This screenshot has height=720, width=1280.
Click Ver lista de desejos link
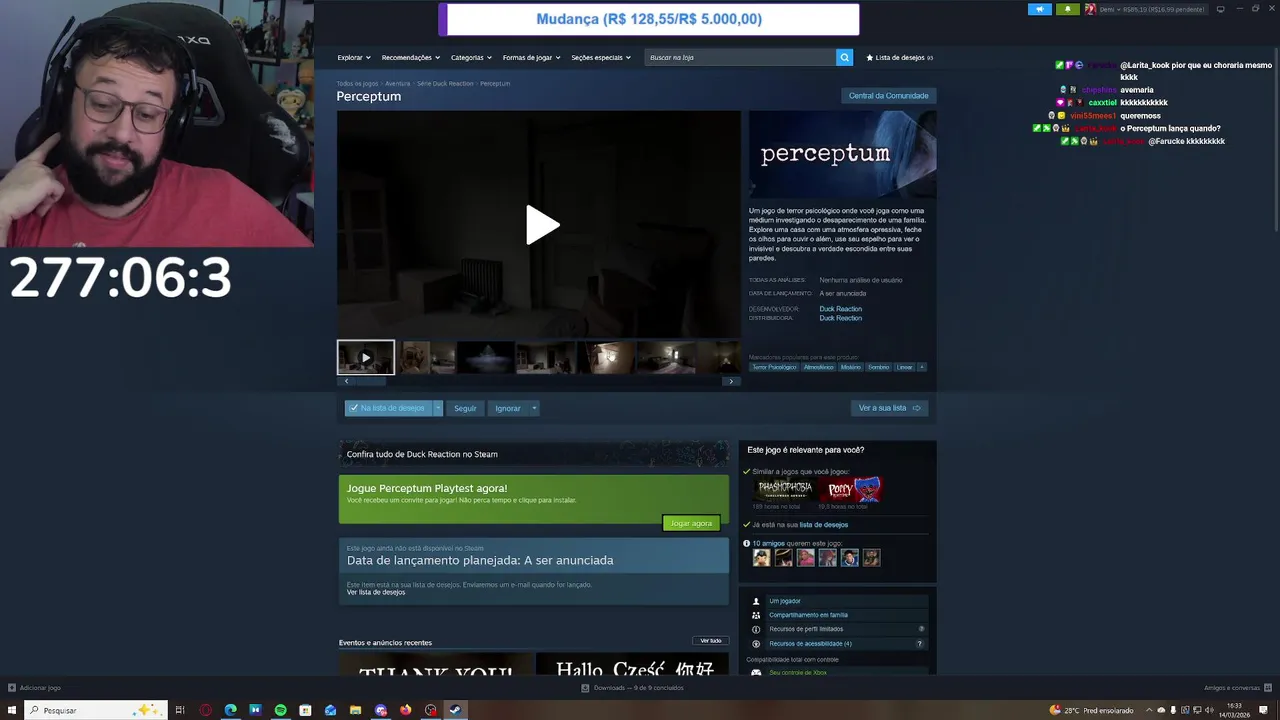[x=376, y=592]
